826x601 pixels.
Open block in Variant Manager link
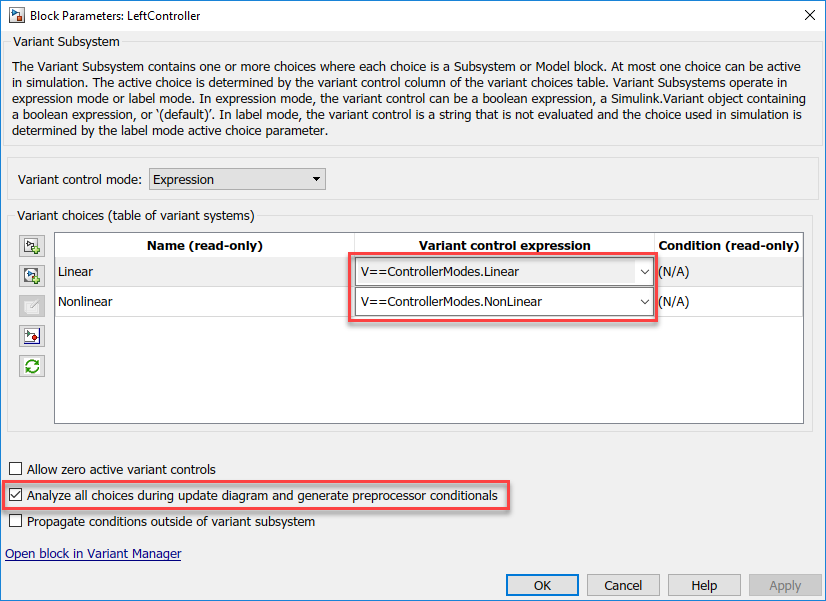pos(93,553)
